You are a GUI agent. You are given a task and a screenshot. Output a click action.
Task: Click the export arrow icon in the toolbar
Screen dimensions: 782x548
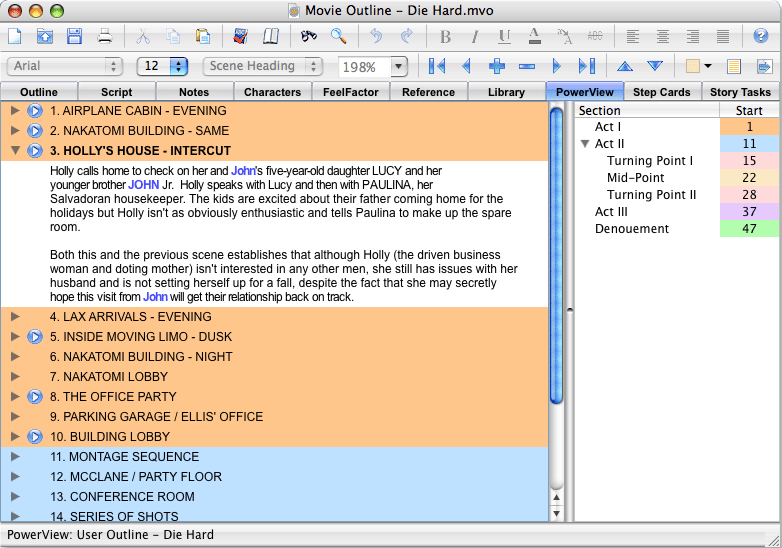(x=764, y=66)
